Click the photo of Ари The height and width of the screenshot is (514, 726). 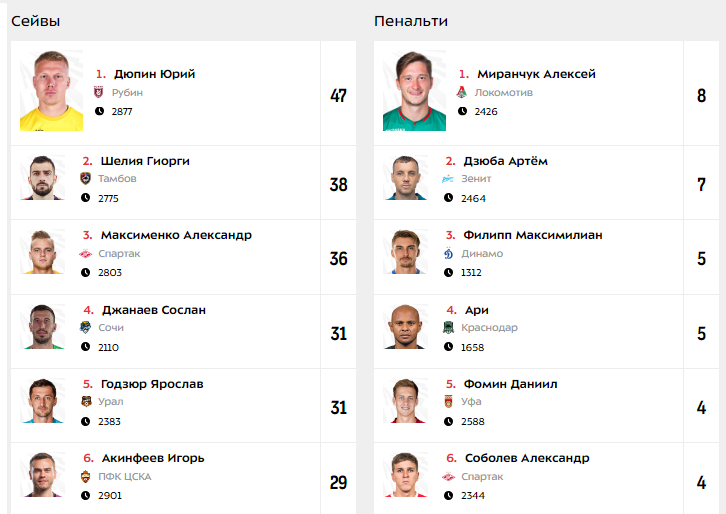[405, 326]
